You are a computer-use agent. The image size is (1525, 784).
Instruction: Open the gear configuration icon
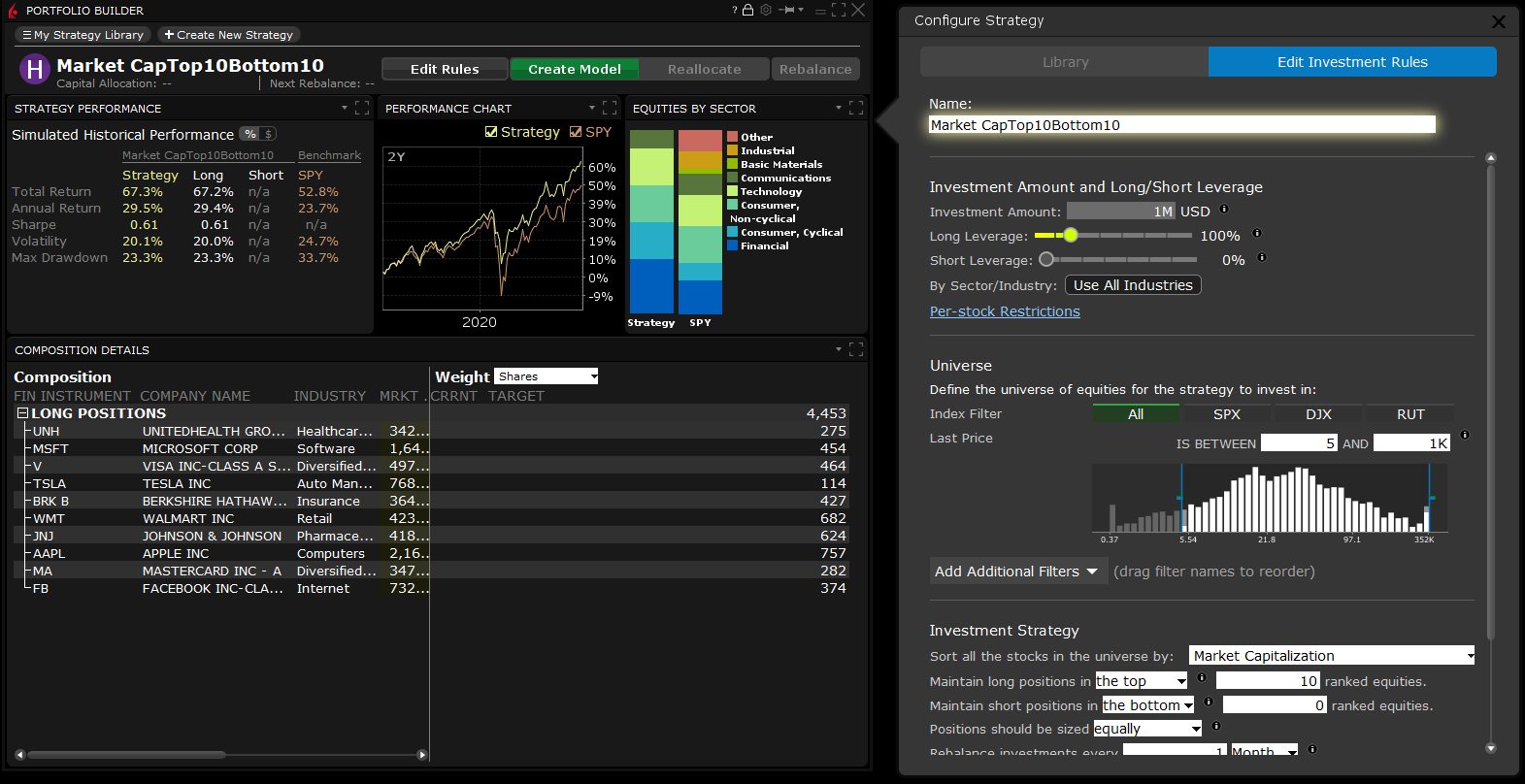tap(766, 10)
